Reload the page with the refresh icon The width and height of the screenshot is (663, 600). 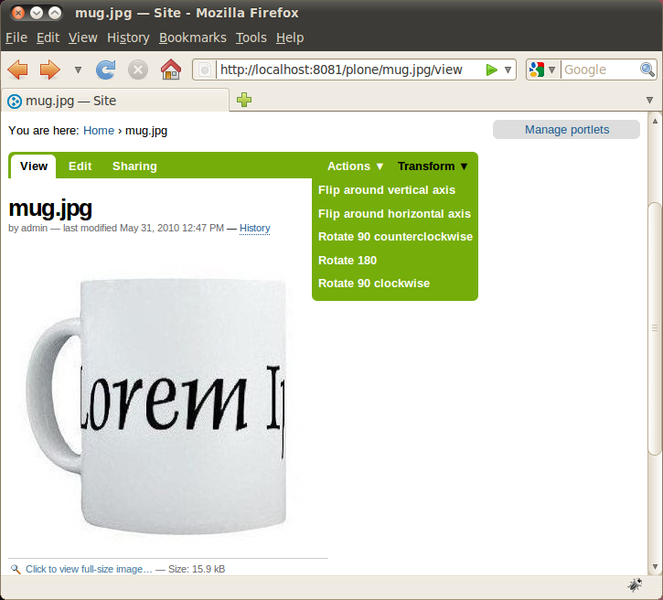coord(106,70)
